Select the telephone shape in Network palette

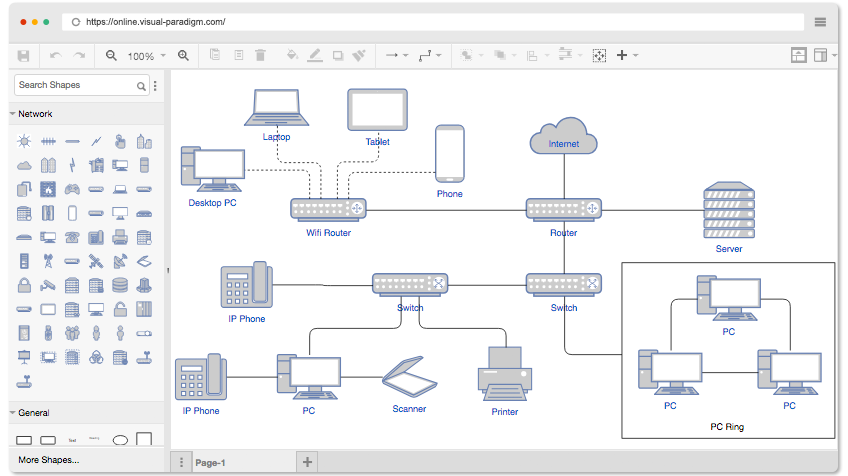click(x=72, y=237)
